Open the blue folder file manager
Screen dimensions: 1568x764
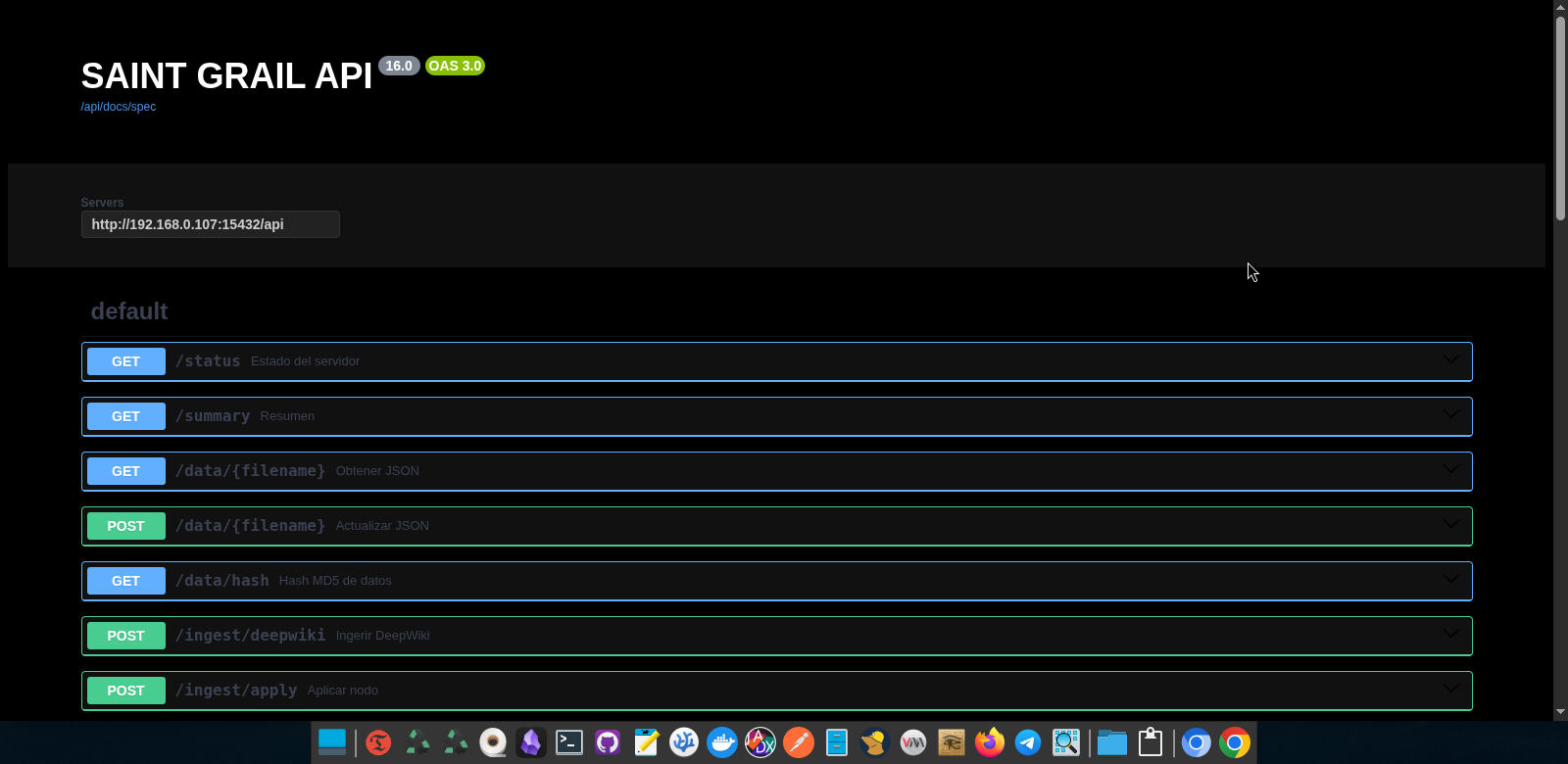(1112, 742)
